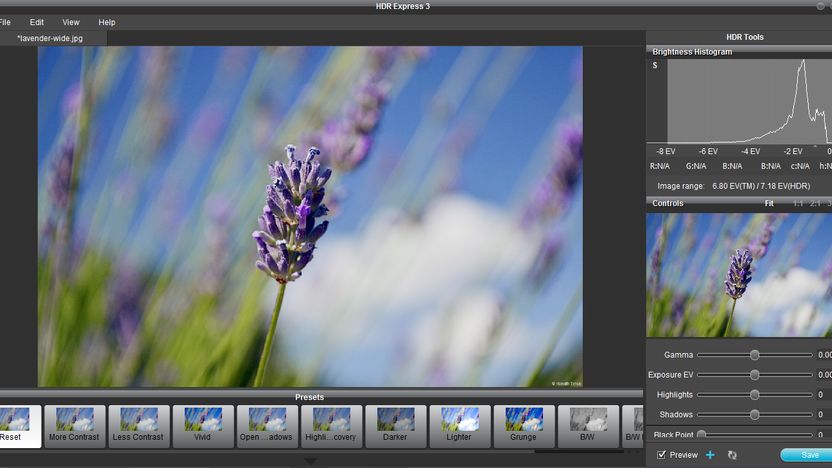This screenshot has width=832, height=468.
Task: Click the Brightness Histogram header
Action: click(739, 51)
